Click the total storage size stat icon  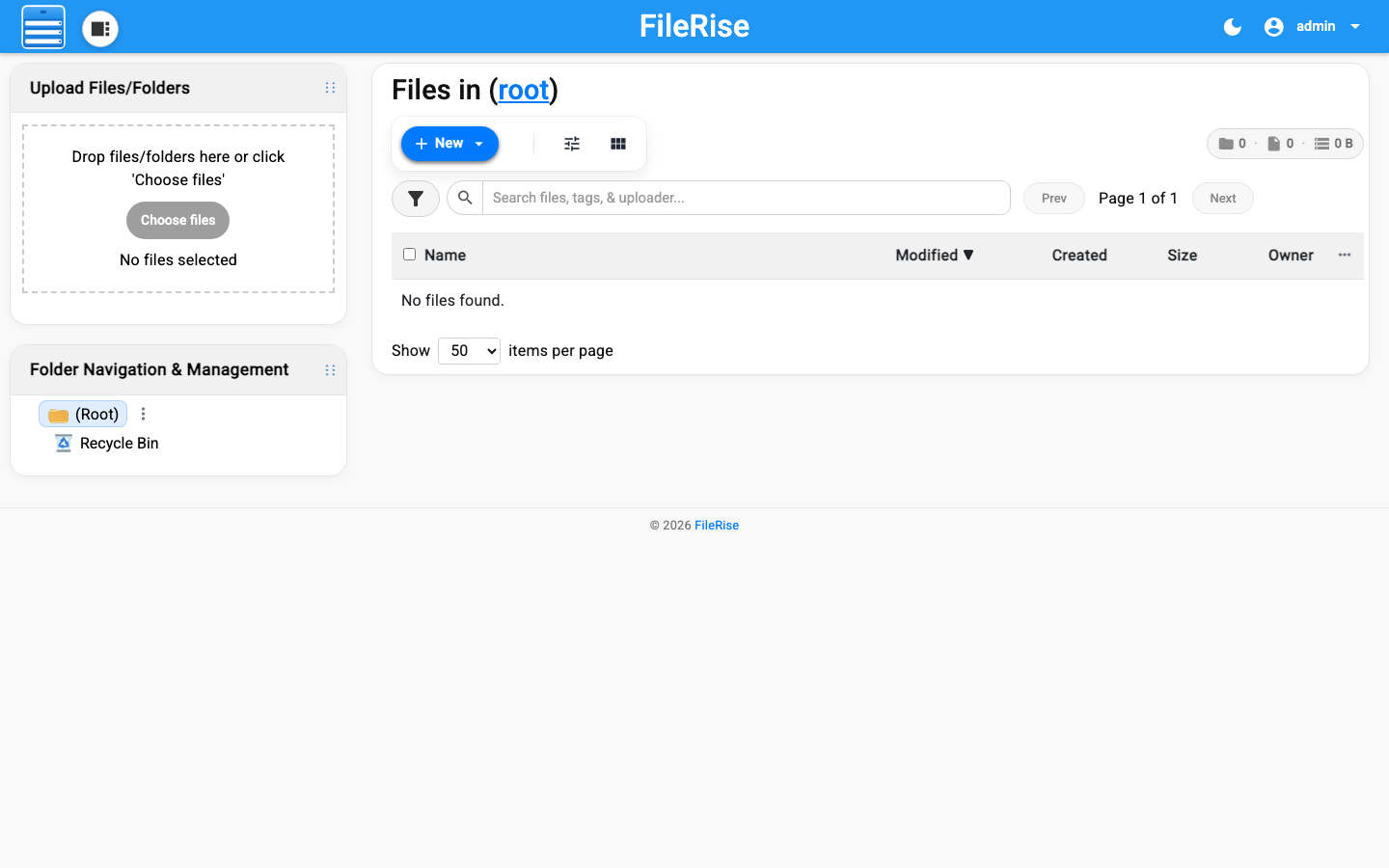(x=1322, y=144)
